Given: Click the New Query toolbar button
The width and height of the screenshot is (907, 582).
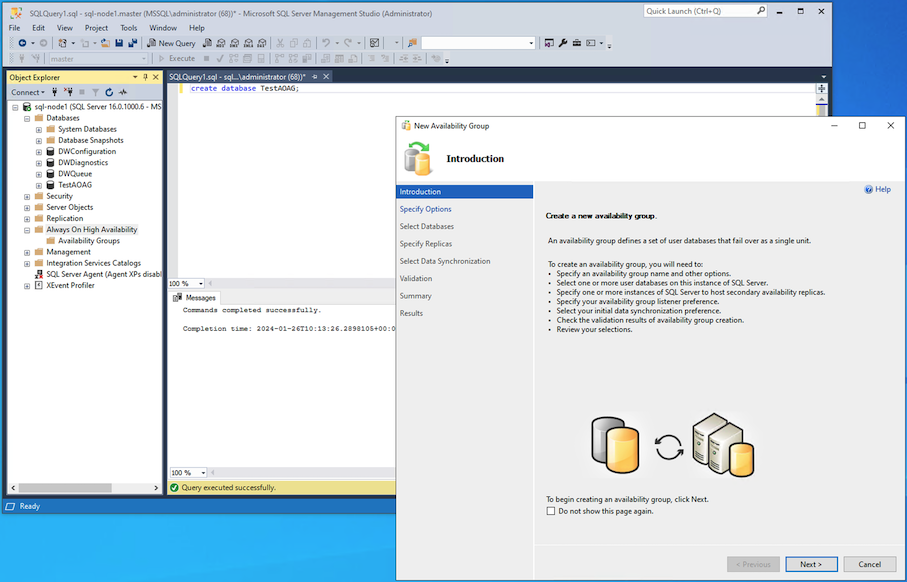Looking at the screenshot, I should pos(171,43).
